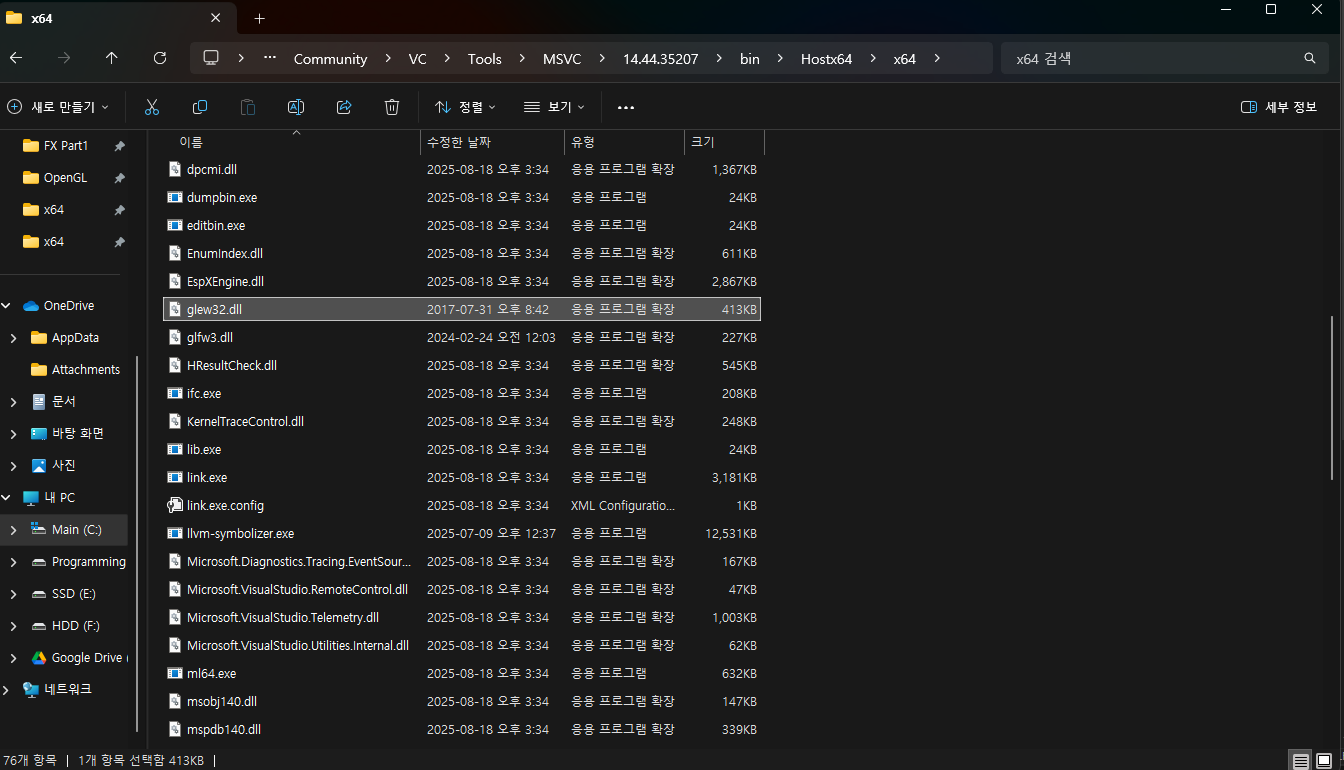
Task: Click the 14.44.35207 breadcrumb segment
Action: (660, 59)
